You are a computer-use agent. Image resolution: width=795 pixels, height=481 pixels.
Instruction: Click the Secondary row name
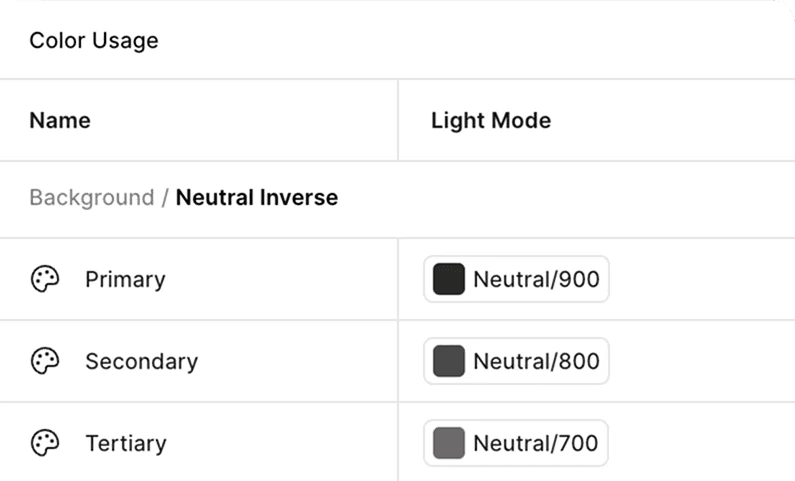click(x=141, y=361)
